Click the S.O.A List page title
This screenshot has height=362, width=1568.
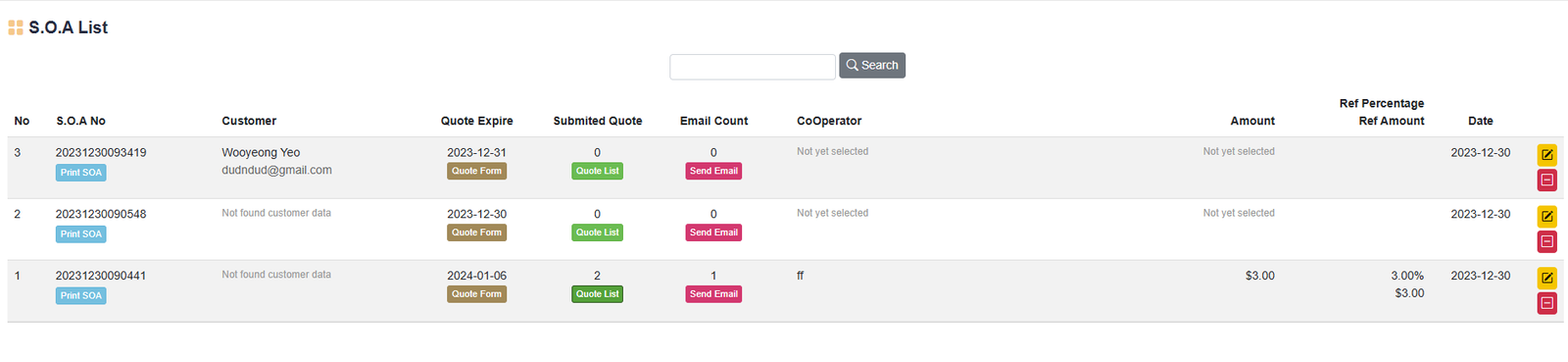tap(68, 27)
